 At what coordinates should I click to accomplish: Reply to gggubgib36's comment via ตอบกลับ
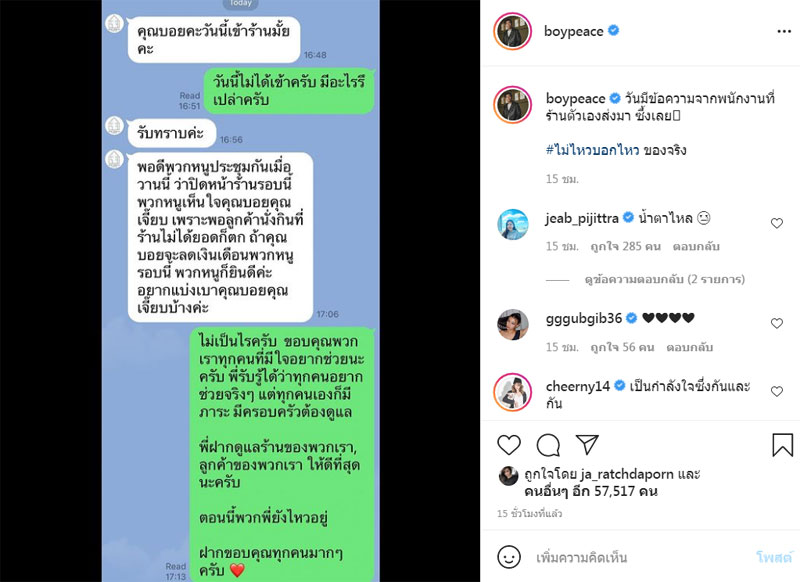tap(690, 347)
